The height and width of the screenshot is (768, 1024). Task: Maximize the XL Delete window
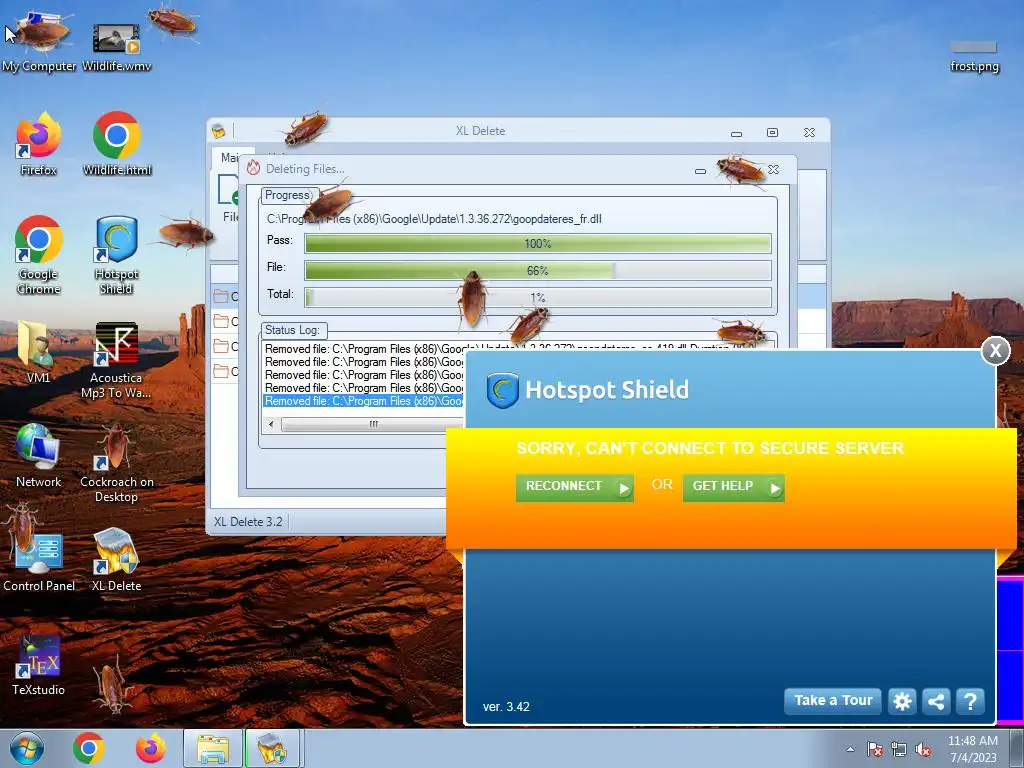tap(773, 133)
